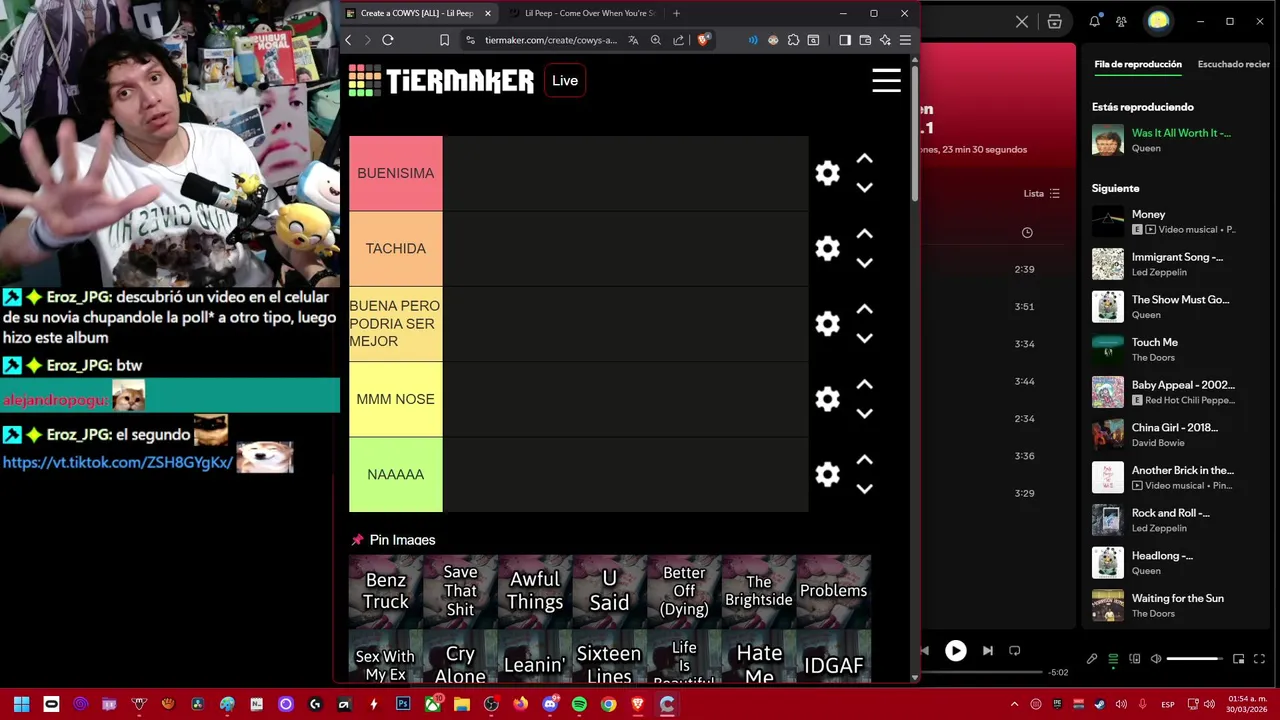Move BUENA PERO PODRIA SER MEJOR tier down
Screen dimensions: 1280x720
pos(865,338)
